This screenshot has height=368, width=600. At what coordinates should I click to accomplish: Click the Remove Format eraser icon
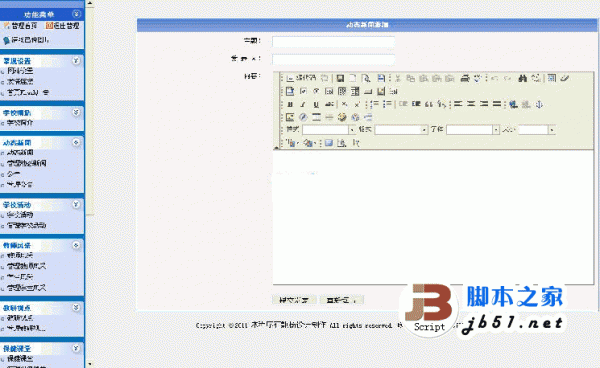[565, 78]
